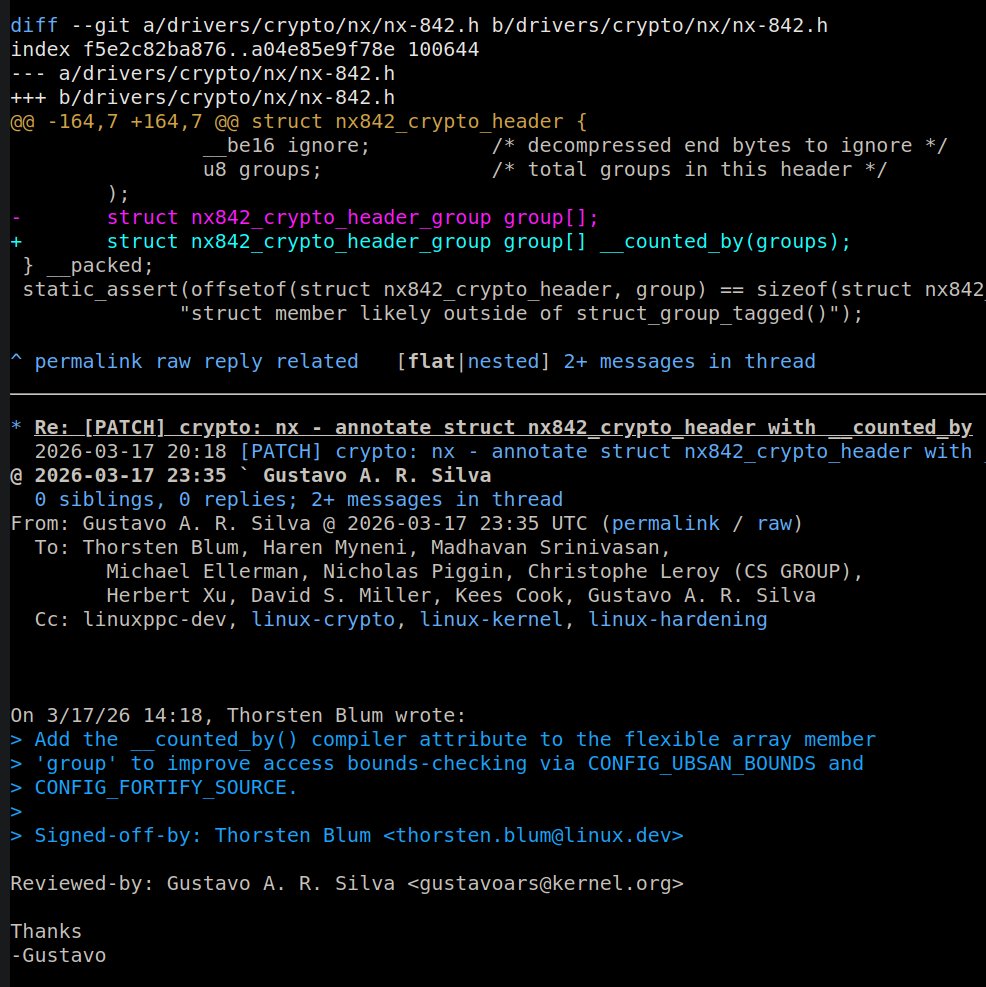Click quoted line mentioning CONFIG_UBSAN_BOUNDS
This screenshot has width=986, height=987.
437,764
